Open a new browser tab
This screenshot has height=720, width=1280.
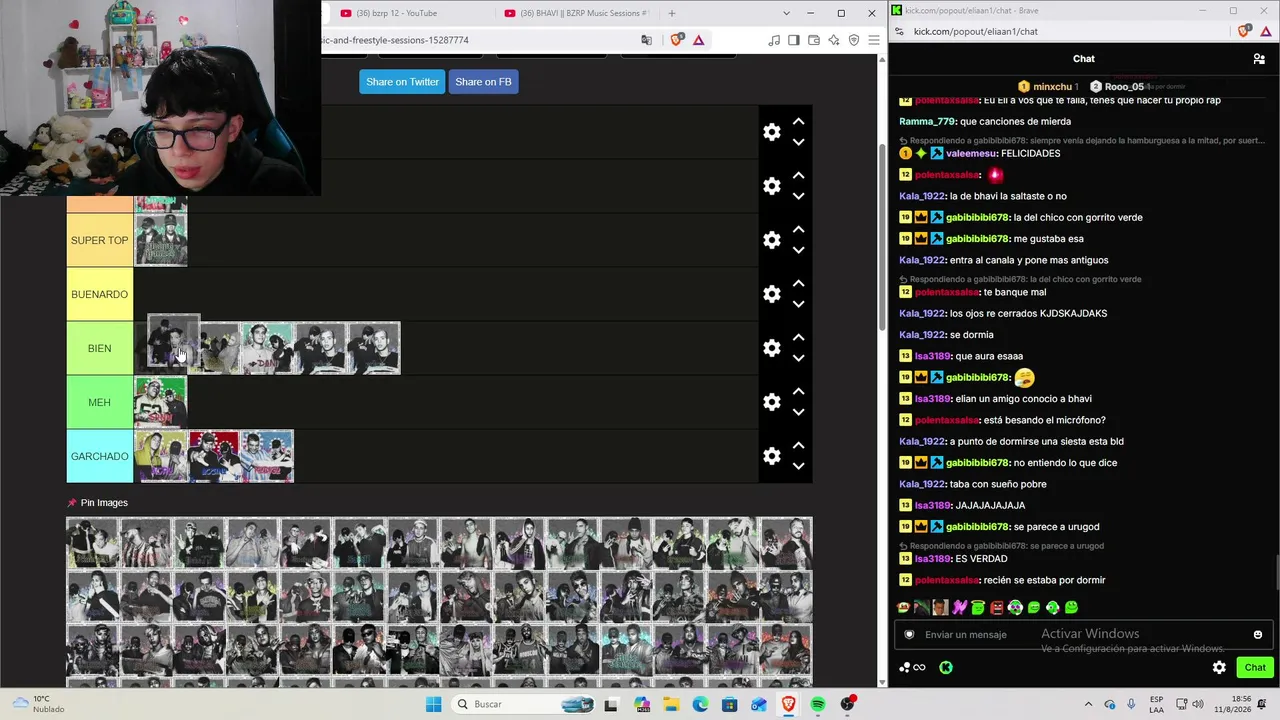(x=672, y=13)
